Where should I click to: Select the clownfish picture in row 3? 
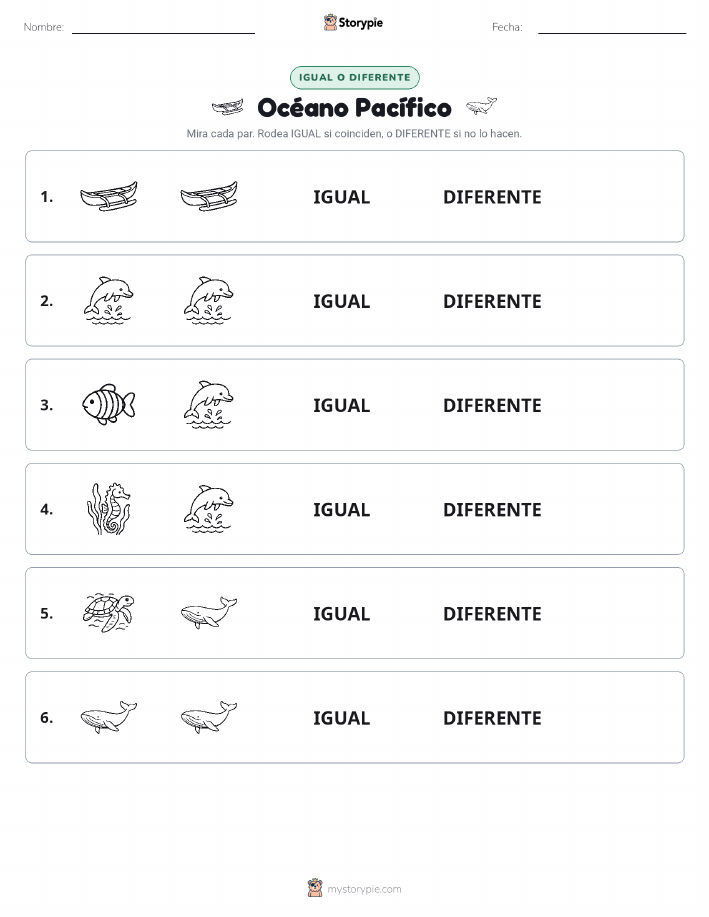coord(109,404)
